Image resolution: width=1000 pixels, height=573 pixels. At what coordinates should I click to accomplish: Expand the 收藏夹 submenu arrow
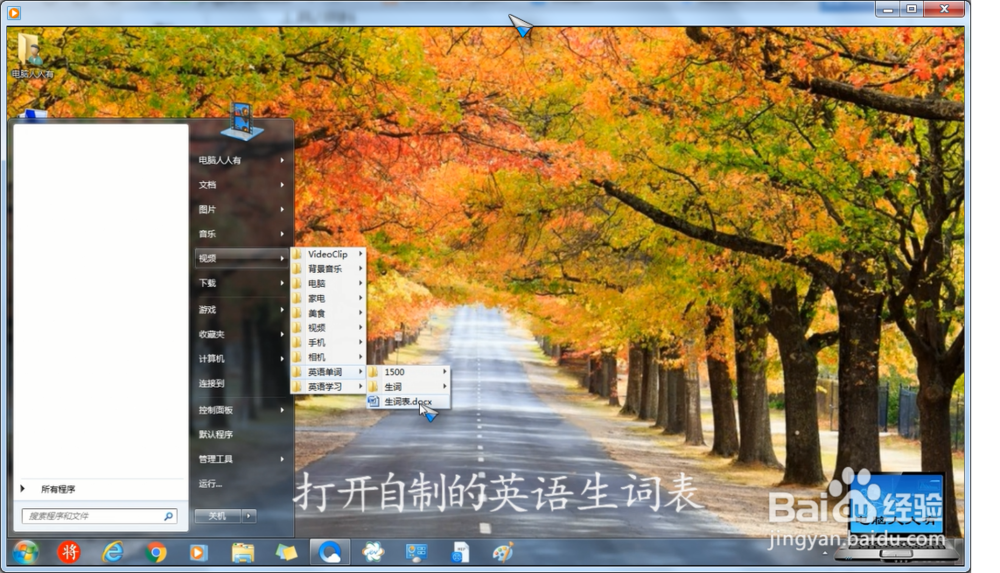[x=282, y=334]
